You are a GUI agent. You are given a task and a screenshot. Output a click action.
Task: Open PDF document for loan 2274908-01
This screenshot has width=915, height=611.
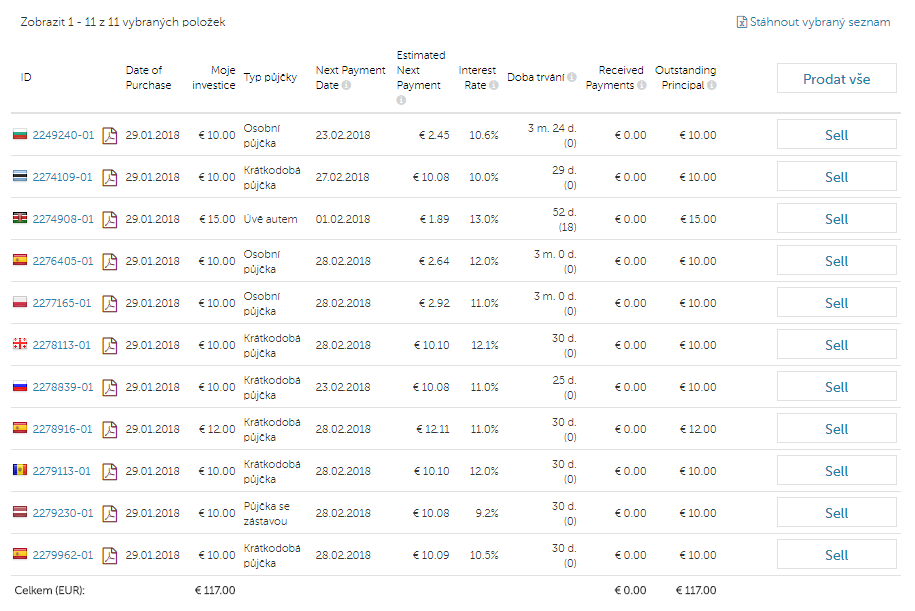110,219
